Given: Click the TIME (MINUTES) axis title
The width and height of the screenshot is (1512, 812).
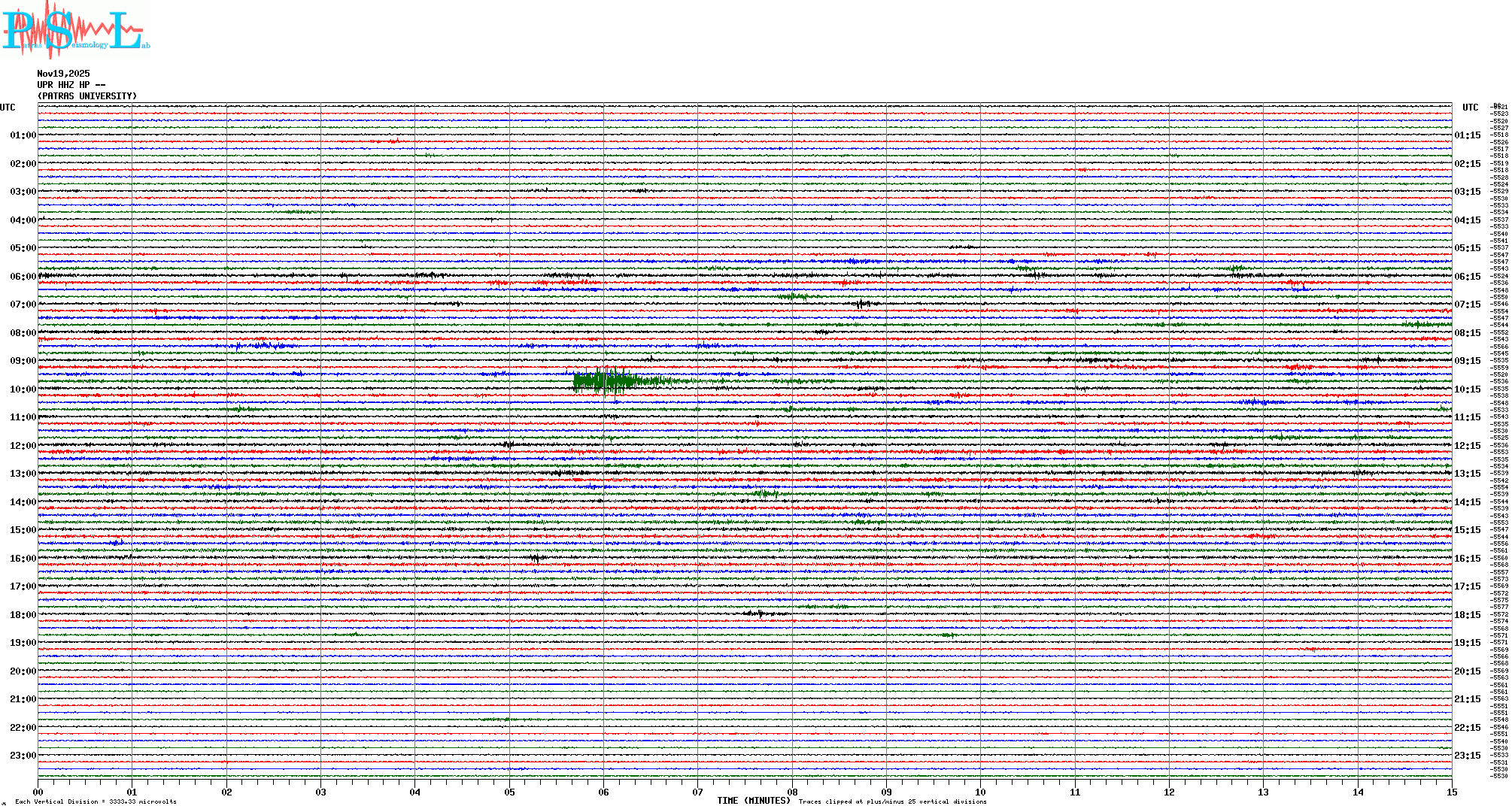Looking at the screenshot, I should point(754,801).
